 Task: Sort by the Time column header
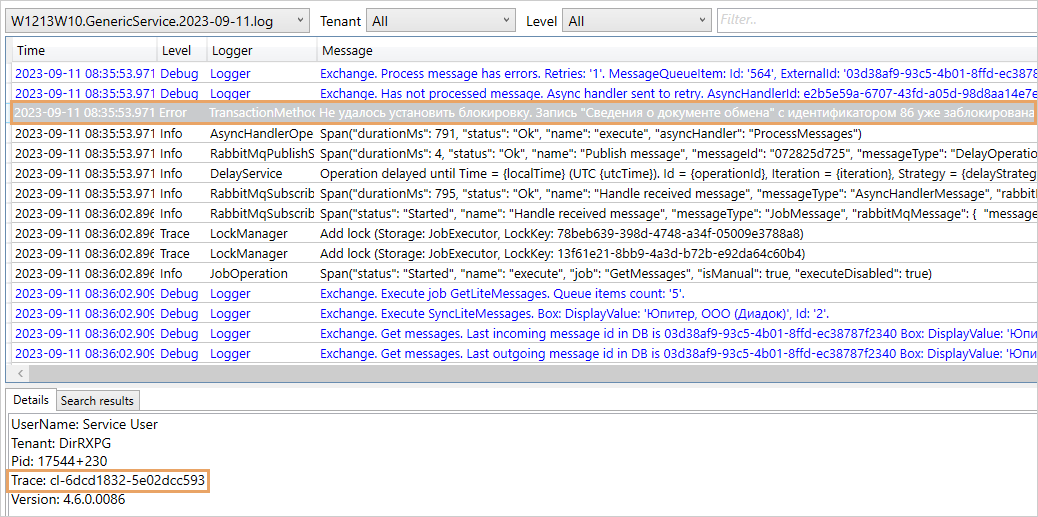(80, 50)
